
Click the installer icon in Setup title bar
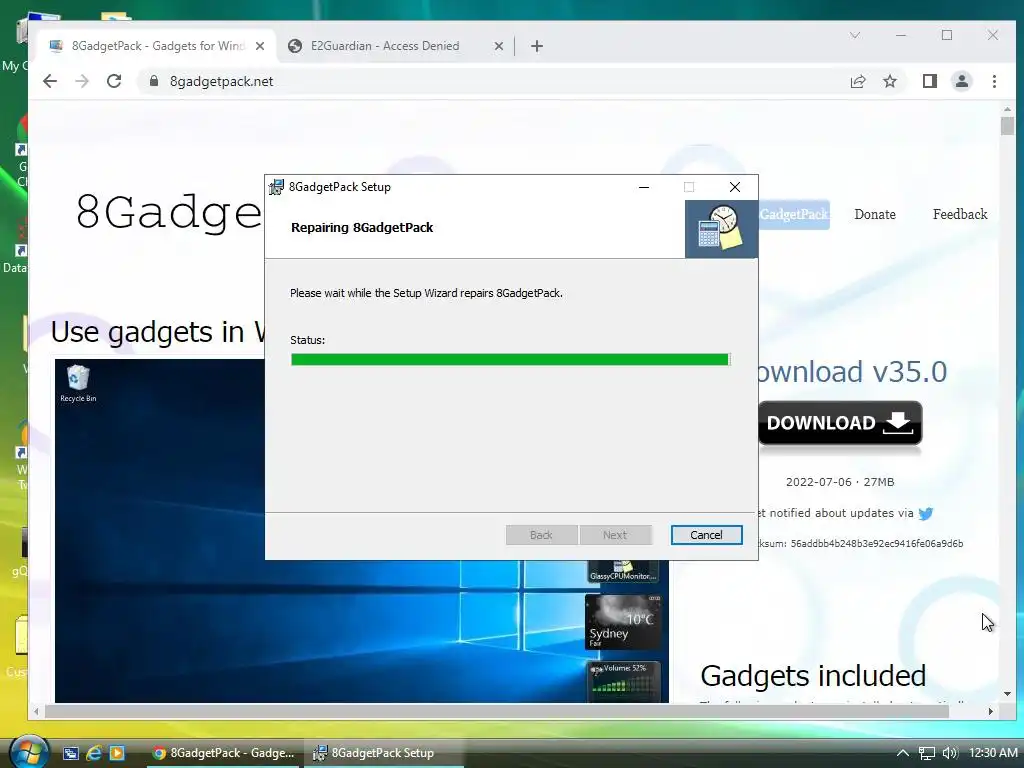pyautogui.click(x=276, y=187)
